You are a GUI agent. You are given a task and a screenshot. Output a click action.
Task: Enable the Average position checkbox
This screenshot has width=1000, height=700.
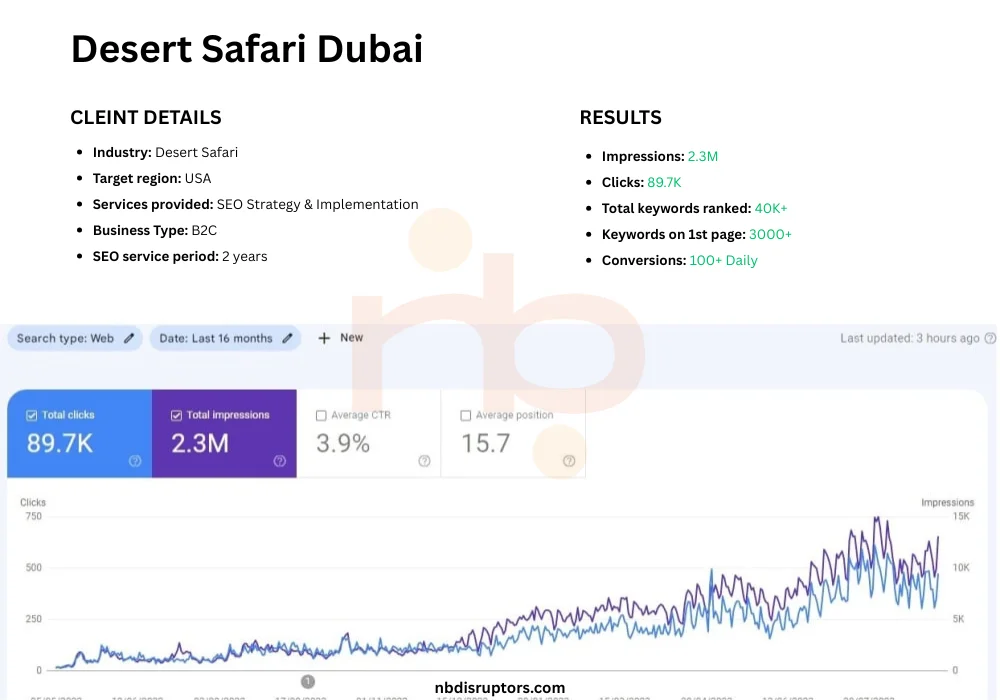pyautogui.click(x=465, y=415)
